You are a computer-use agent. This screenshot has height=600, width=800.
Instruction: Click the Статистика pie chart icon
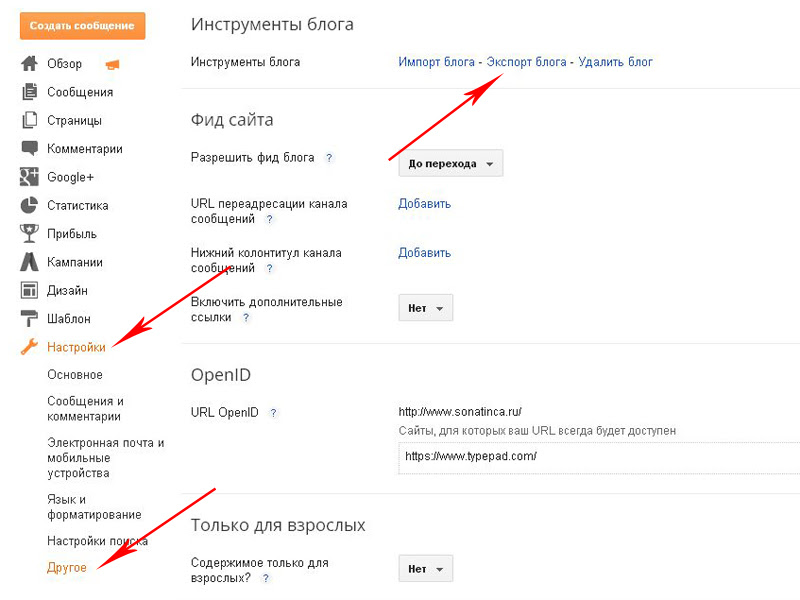coord(29,205)
